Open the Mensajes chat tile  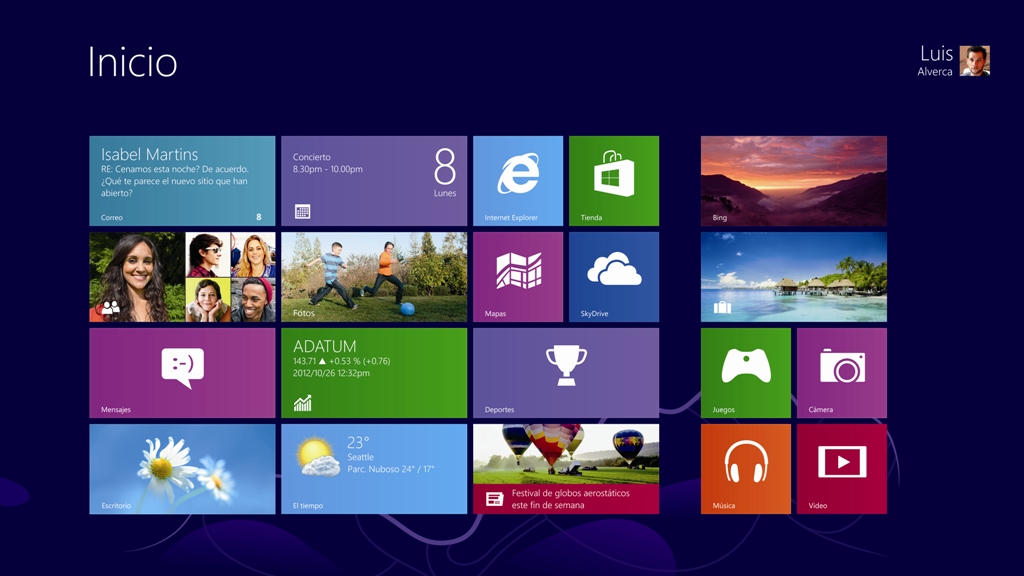(182, 372)
